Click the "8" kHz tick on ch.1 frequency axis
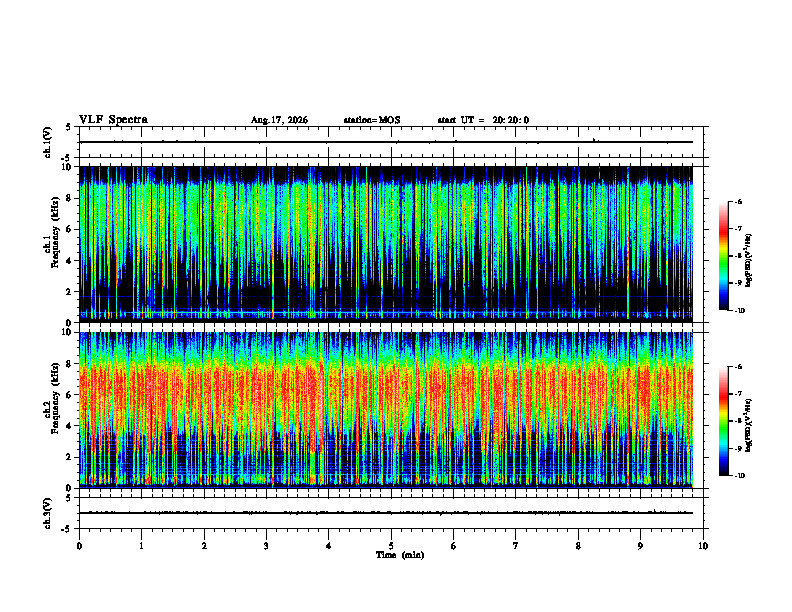 click(69, 198)
